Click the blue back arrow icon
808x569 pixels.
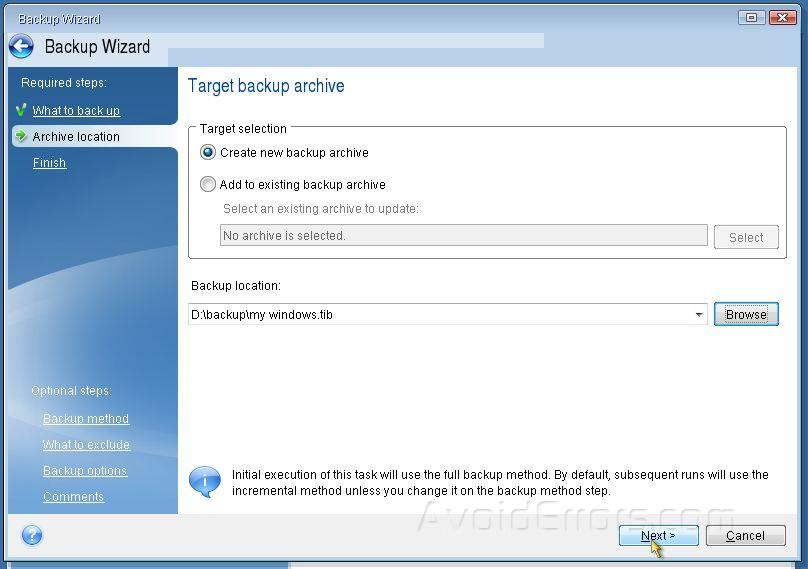[x=21, y=47]
